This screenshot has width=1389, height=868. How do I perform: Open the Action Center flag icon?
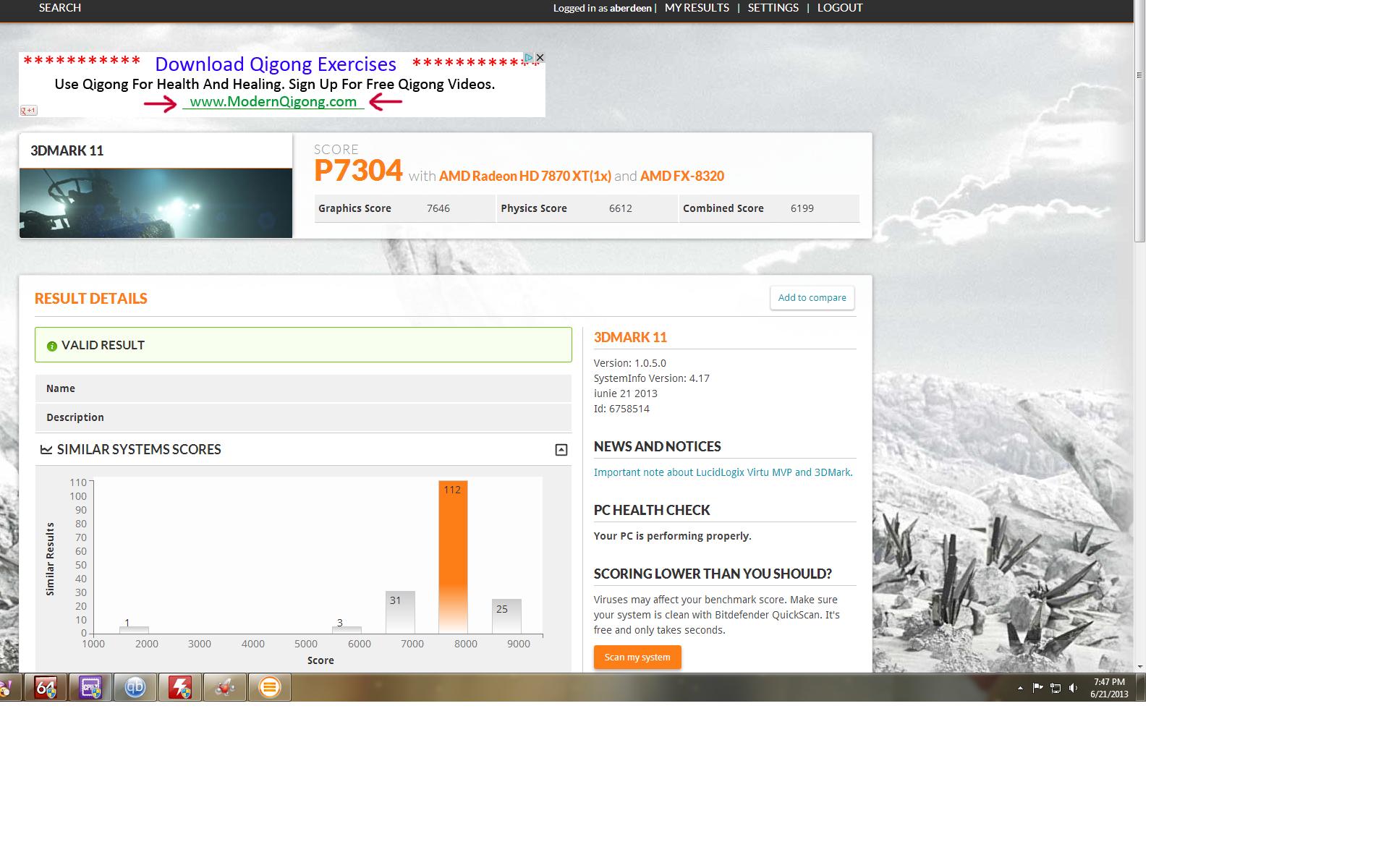click(x=1037, y=688)
